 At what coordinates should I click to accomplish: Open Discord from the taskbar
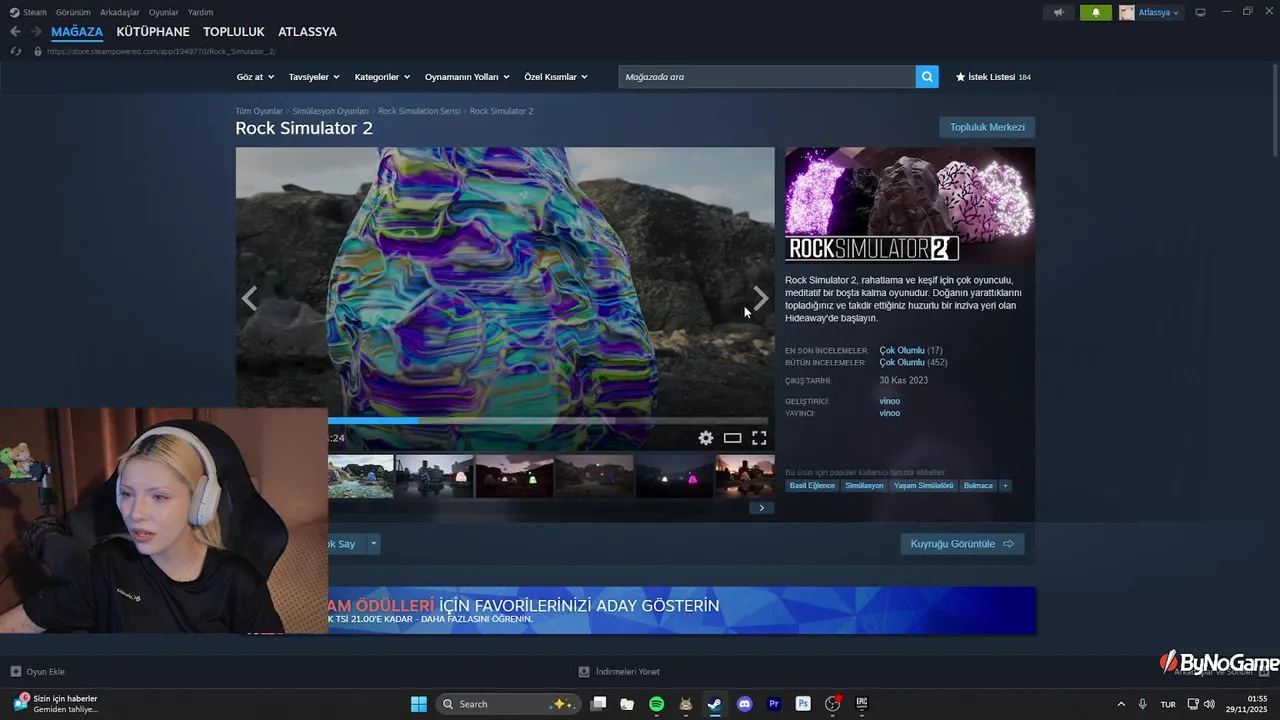click(x=744, y=704)
